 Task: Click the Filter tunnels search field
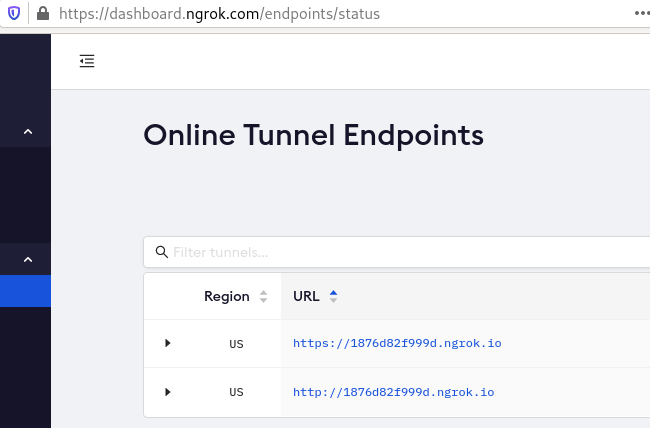(397, 252)
